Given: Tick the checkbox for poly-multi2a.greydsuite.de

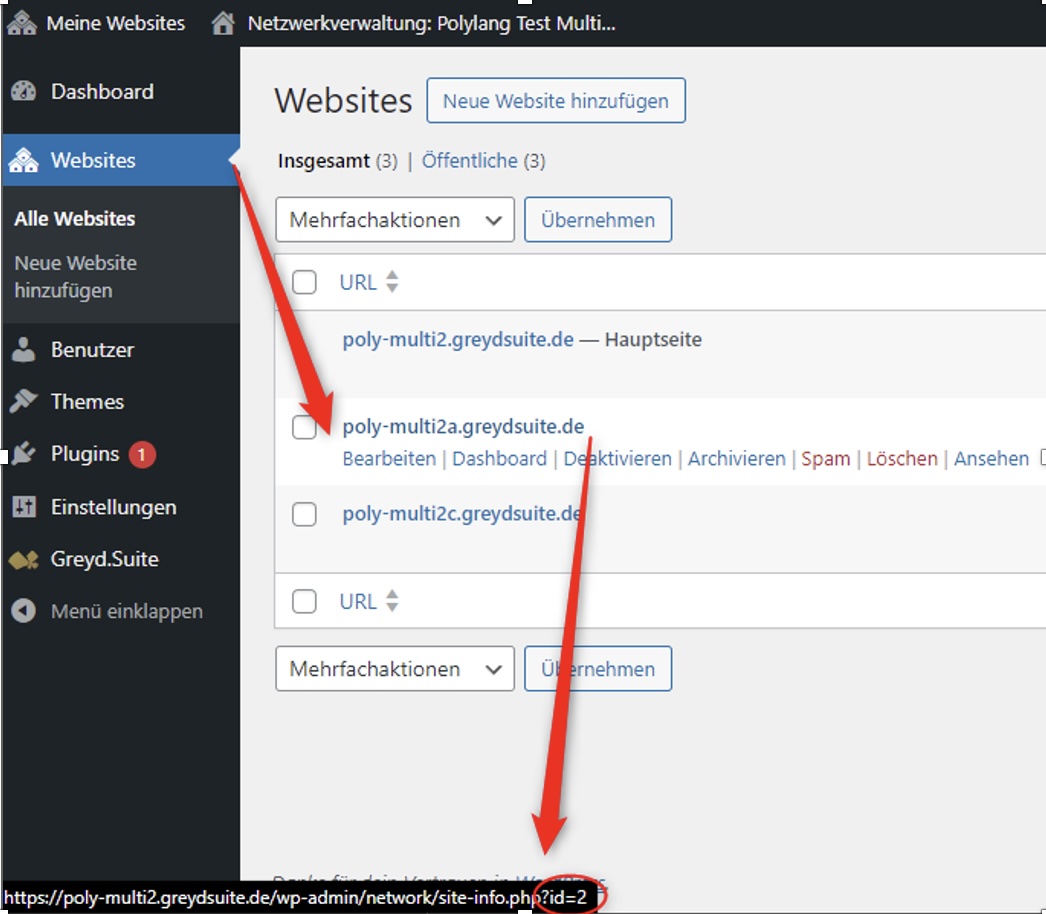Looking at the screenshot, I should click(x=304, y=428).
